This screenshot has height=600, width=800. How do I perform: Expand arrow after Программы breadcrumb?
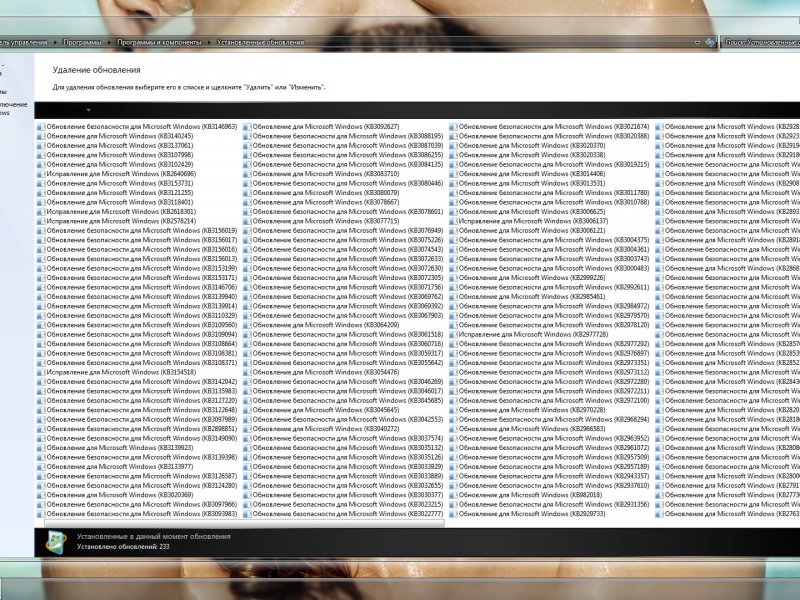tap(110, 42)
